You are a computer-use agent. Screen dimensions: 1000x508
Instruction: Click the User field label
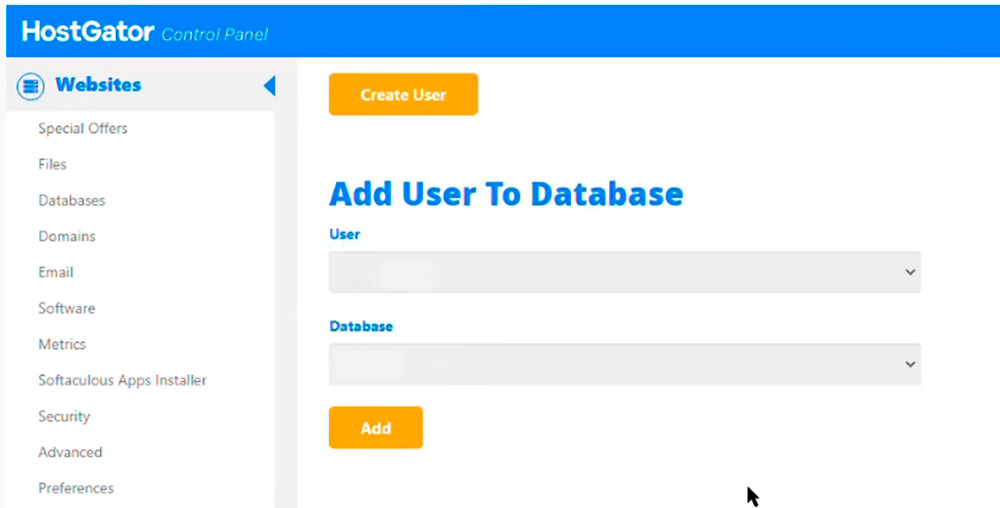point(344,234)
